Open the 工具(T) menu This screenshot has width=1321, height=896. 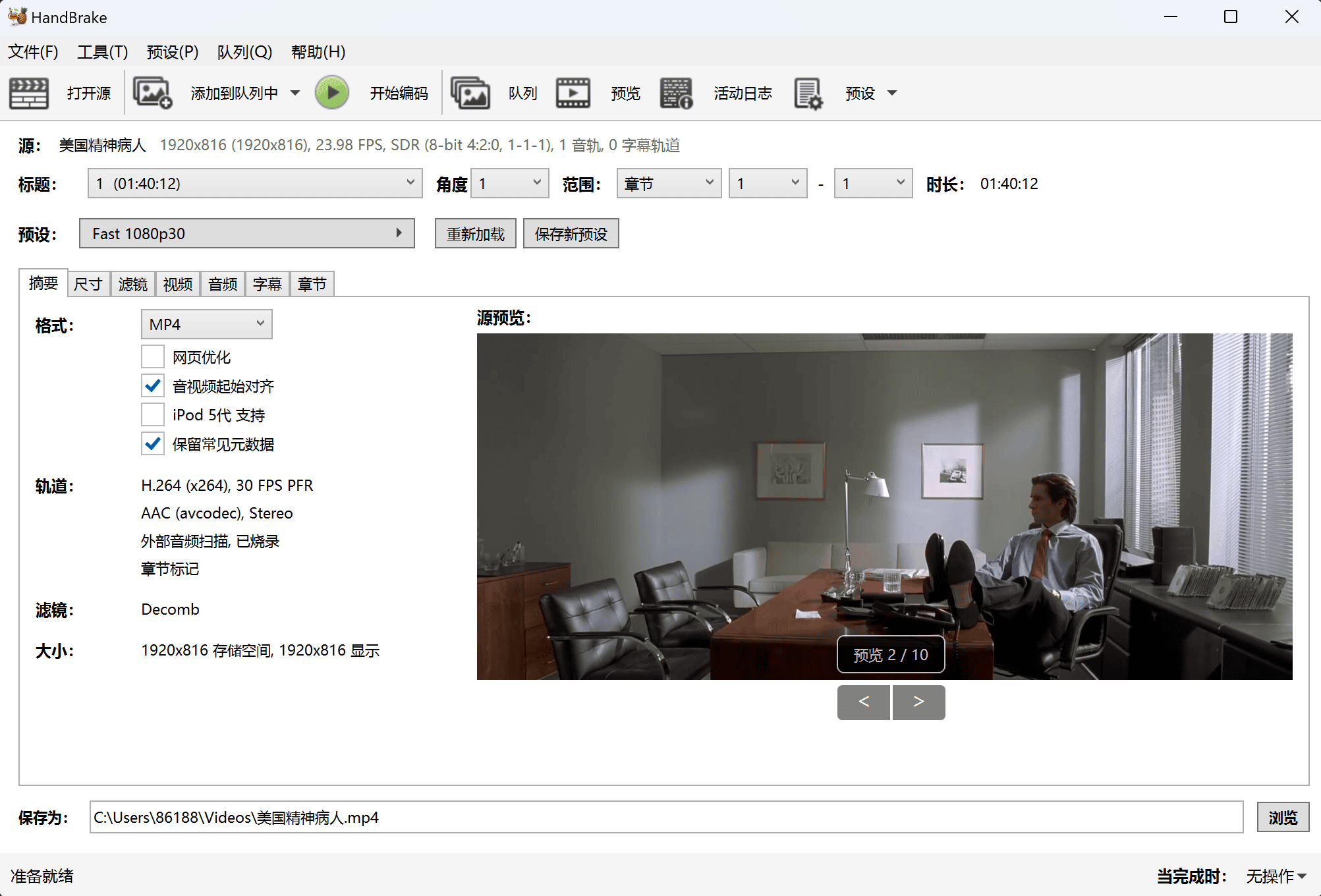pos(103,52)
